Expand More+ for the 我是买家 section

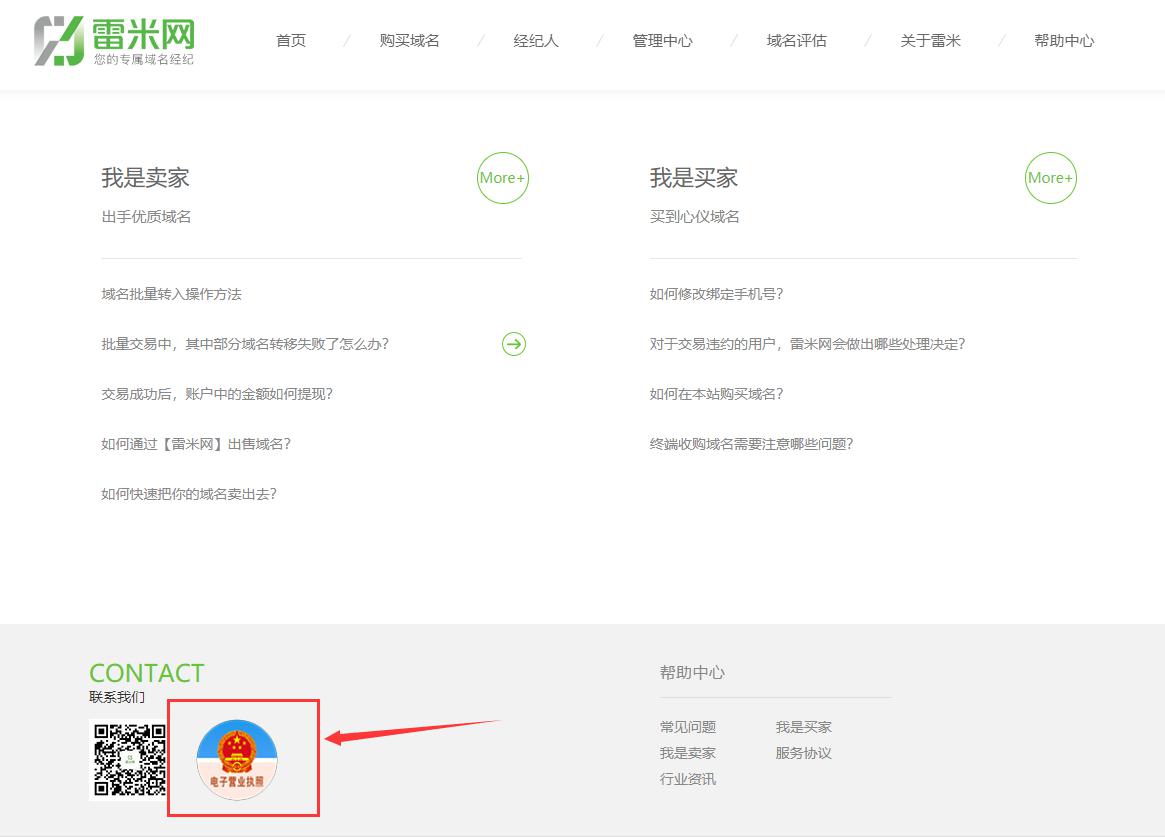point(1050,178)
